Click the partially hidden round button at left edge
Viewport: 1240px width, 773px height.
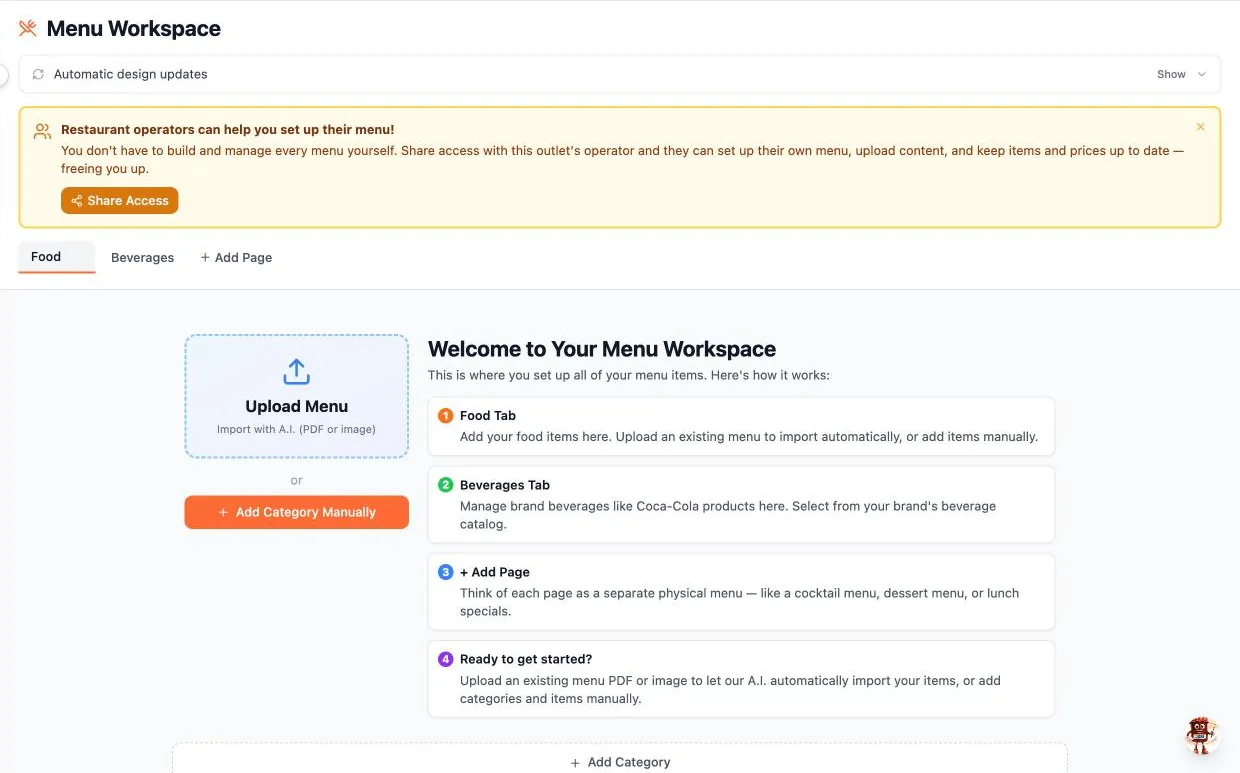click(3, 74)
